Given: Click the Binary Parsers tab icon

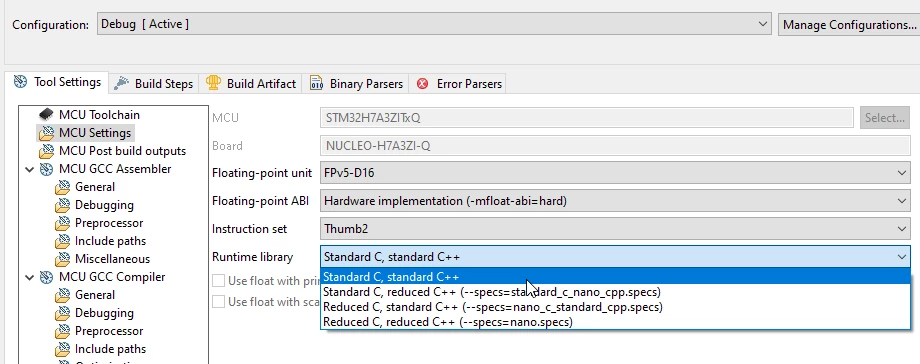Looking at the screenshot, I should pos(316,83).
